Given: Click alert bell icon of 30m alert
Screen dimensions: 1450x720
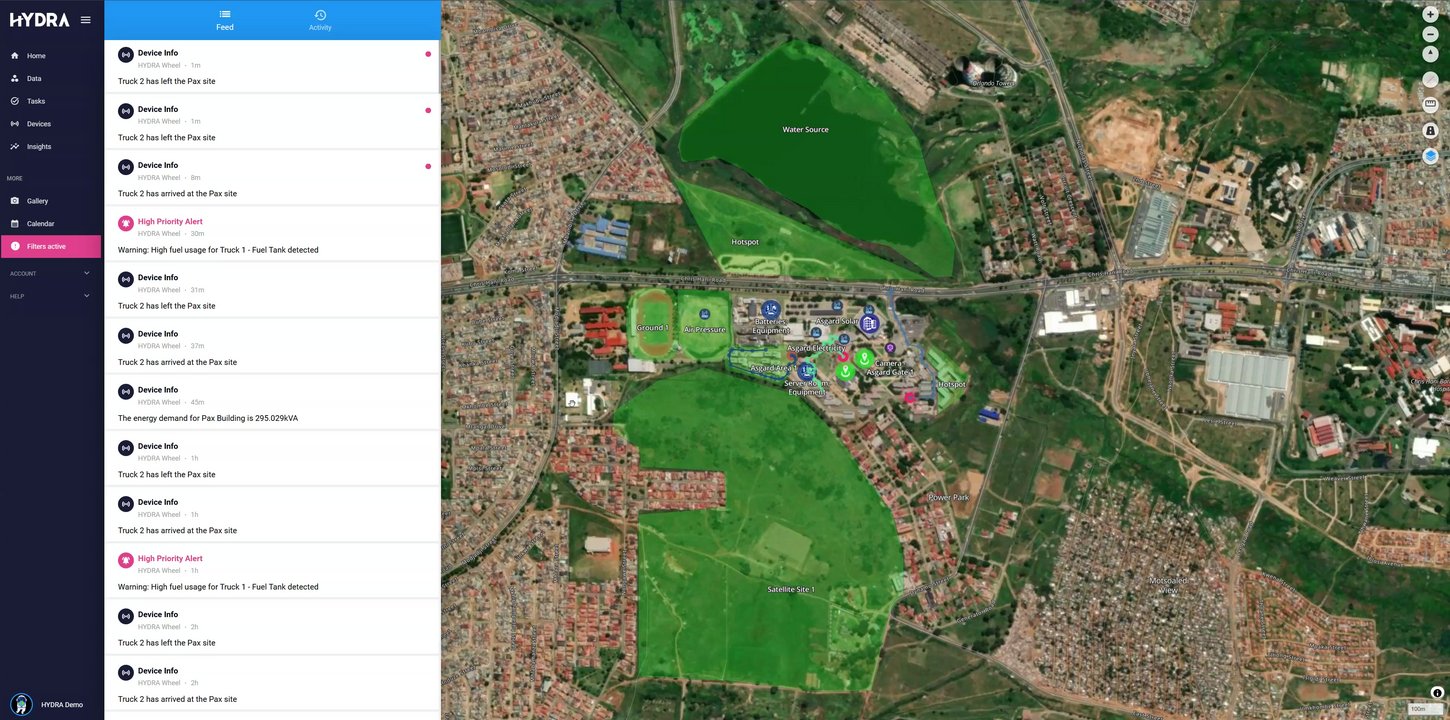Looking at the screenshot, I should [x=126, y=223].
